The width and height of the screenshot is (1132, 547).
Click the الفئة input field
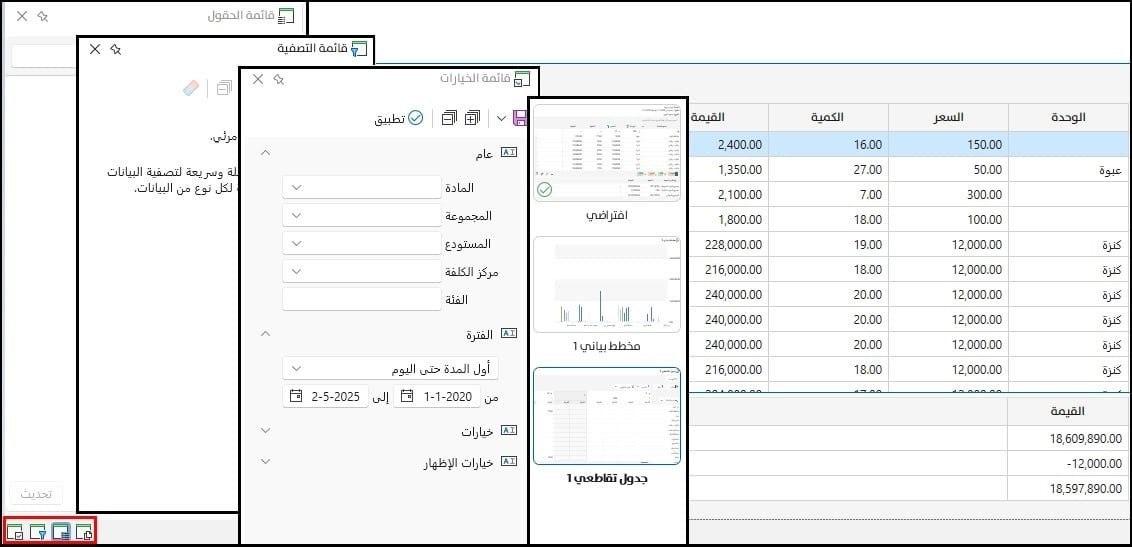tap(362, 299)
